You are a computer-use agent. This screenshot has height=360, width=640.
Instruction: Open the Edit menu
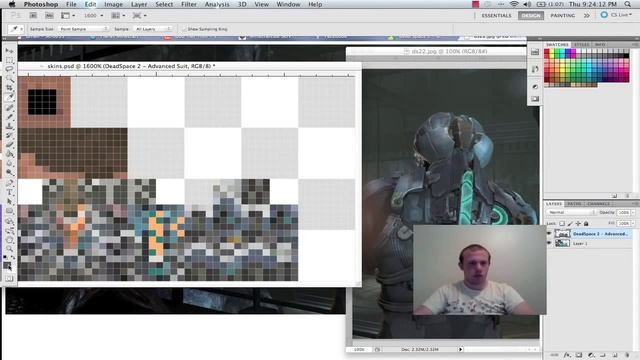coord(90,4)
